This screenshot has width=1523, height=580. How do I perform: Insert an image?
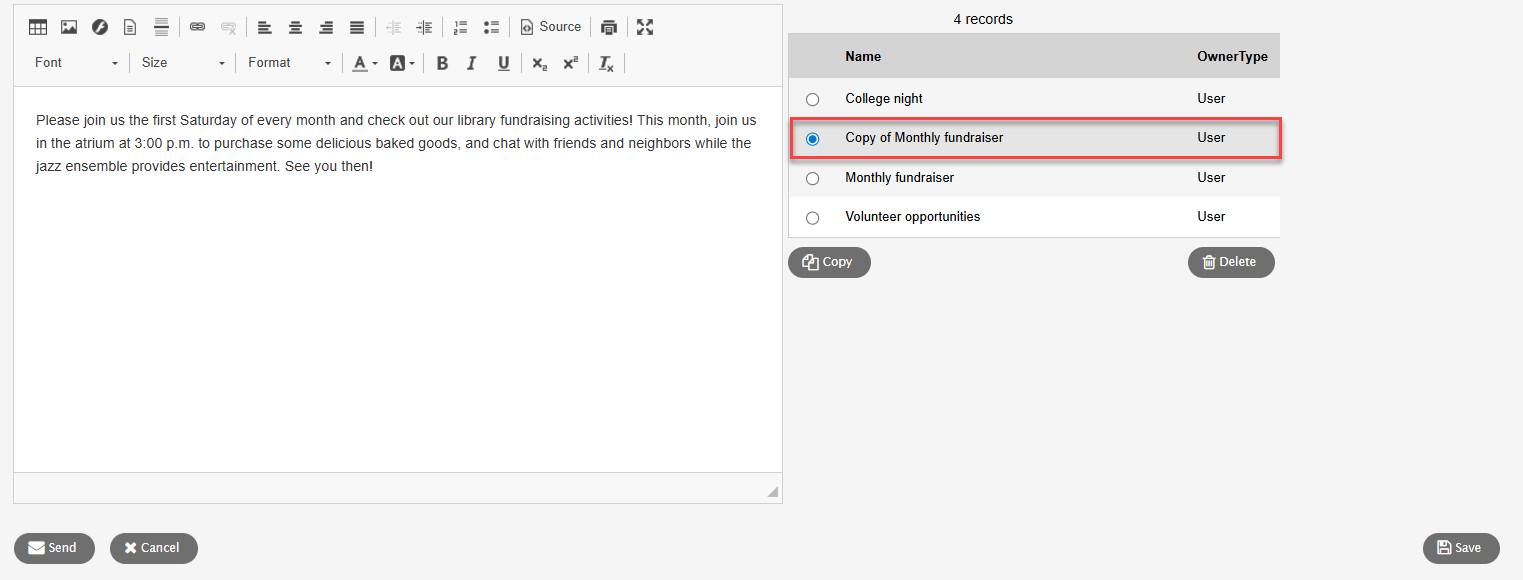pyautogui.click(x=68, y=26)
